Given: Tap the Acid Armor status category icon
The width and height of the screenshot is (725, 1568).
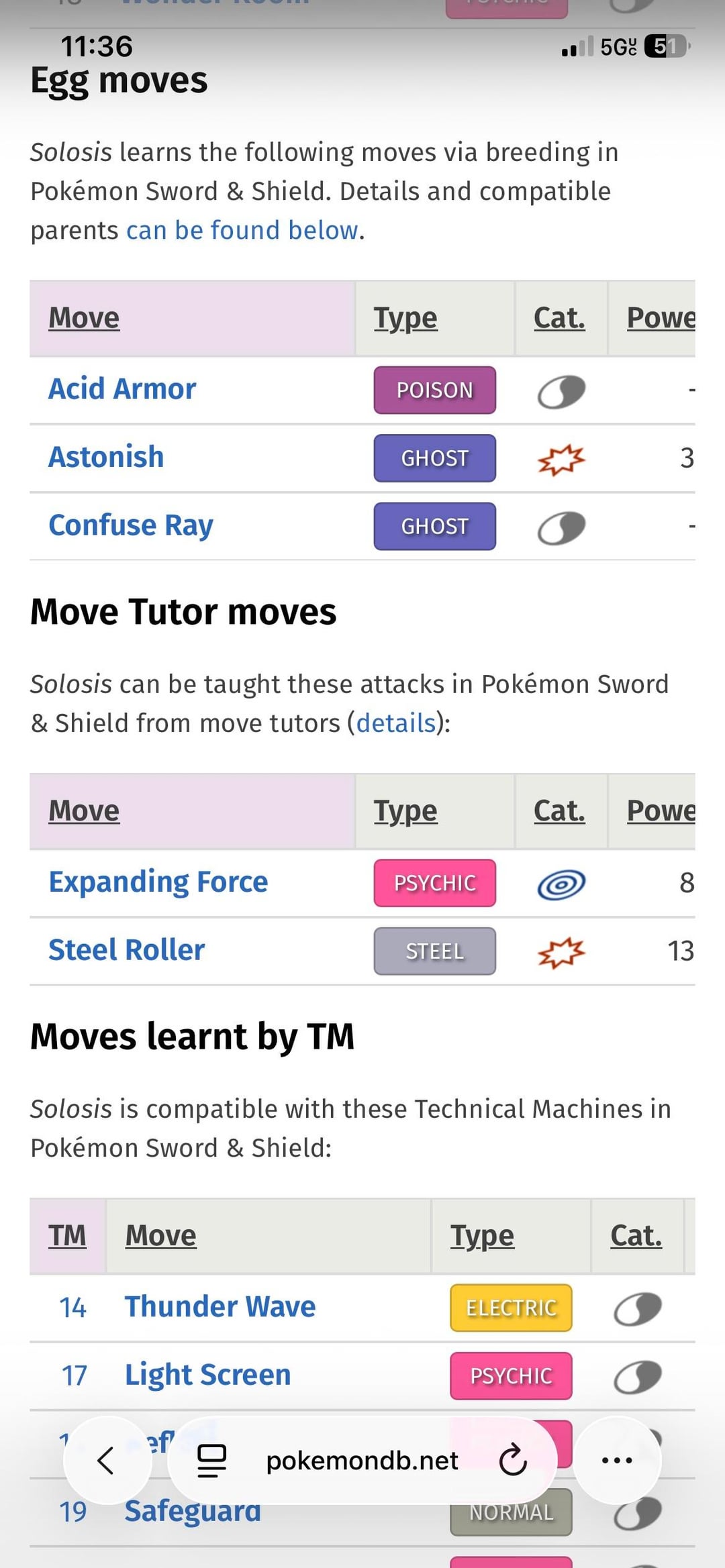Looking at the screenshot, I should [x=561, y=391].
